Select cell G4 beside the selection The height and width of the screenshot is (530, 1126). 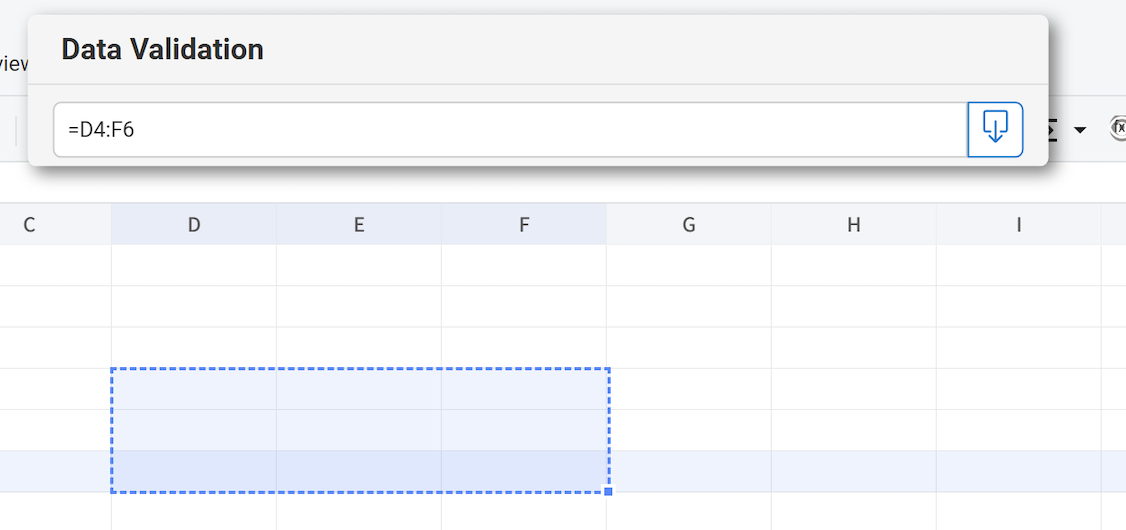click(x=689, y=389)
